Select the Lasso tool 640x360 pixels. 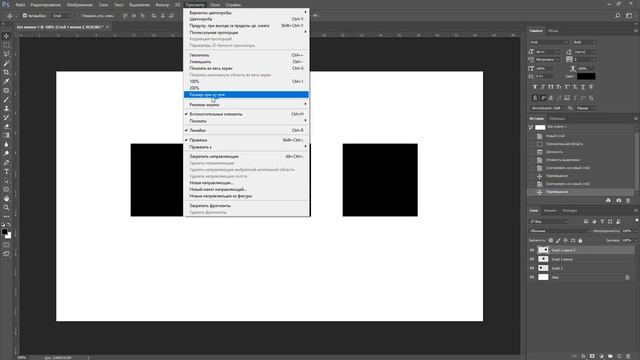[x=6, y=54]
